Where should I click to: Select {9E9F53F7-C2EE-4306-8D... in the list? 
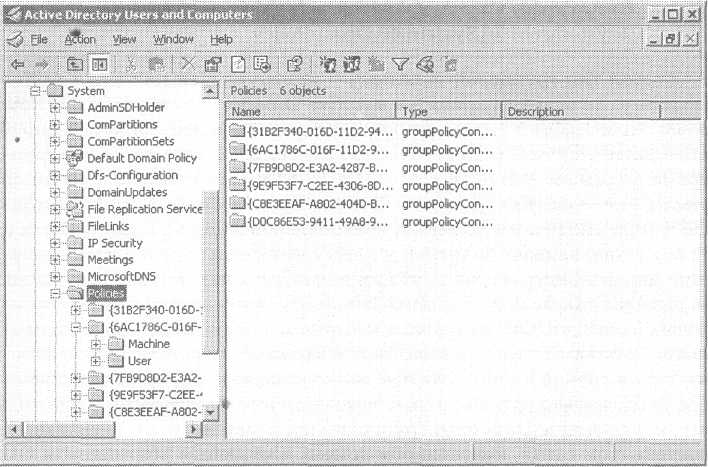pyautogui.click(x=311, y=186)
